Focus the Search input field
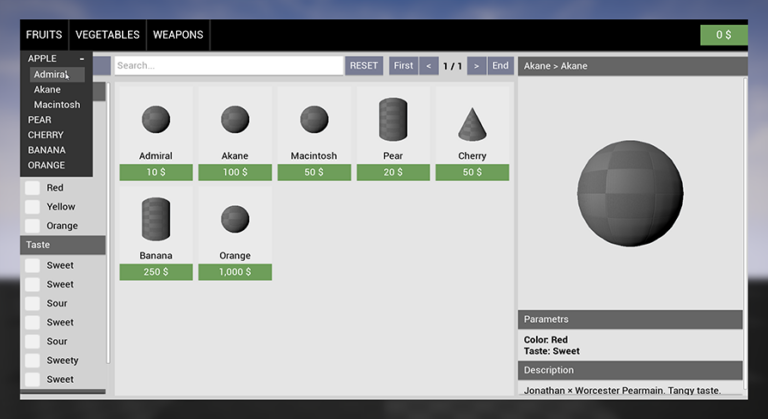 coord(229,66)
